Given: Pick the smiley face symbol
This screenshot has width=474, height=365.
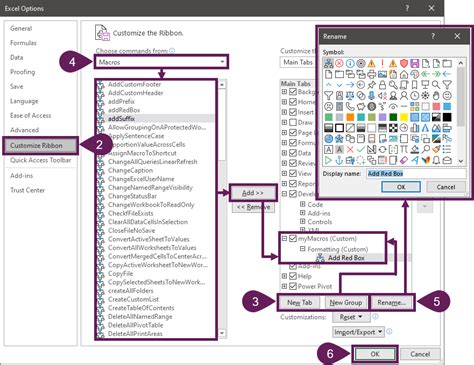Looking at the screenshot, I should point(447,95).
